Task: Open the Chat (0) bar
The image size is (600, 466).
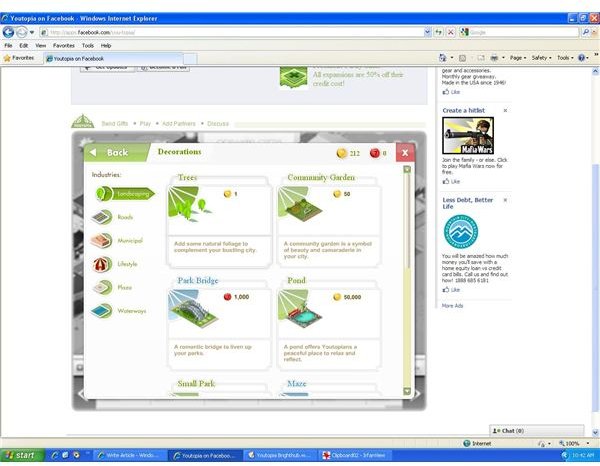Action: pyautogui.click(x=536, y=431)
